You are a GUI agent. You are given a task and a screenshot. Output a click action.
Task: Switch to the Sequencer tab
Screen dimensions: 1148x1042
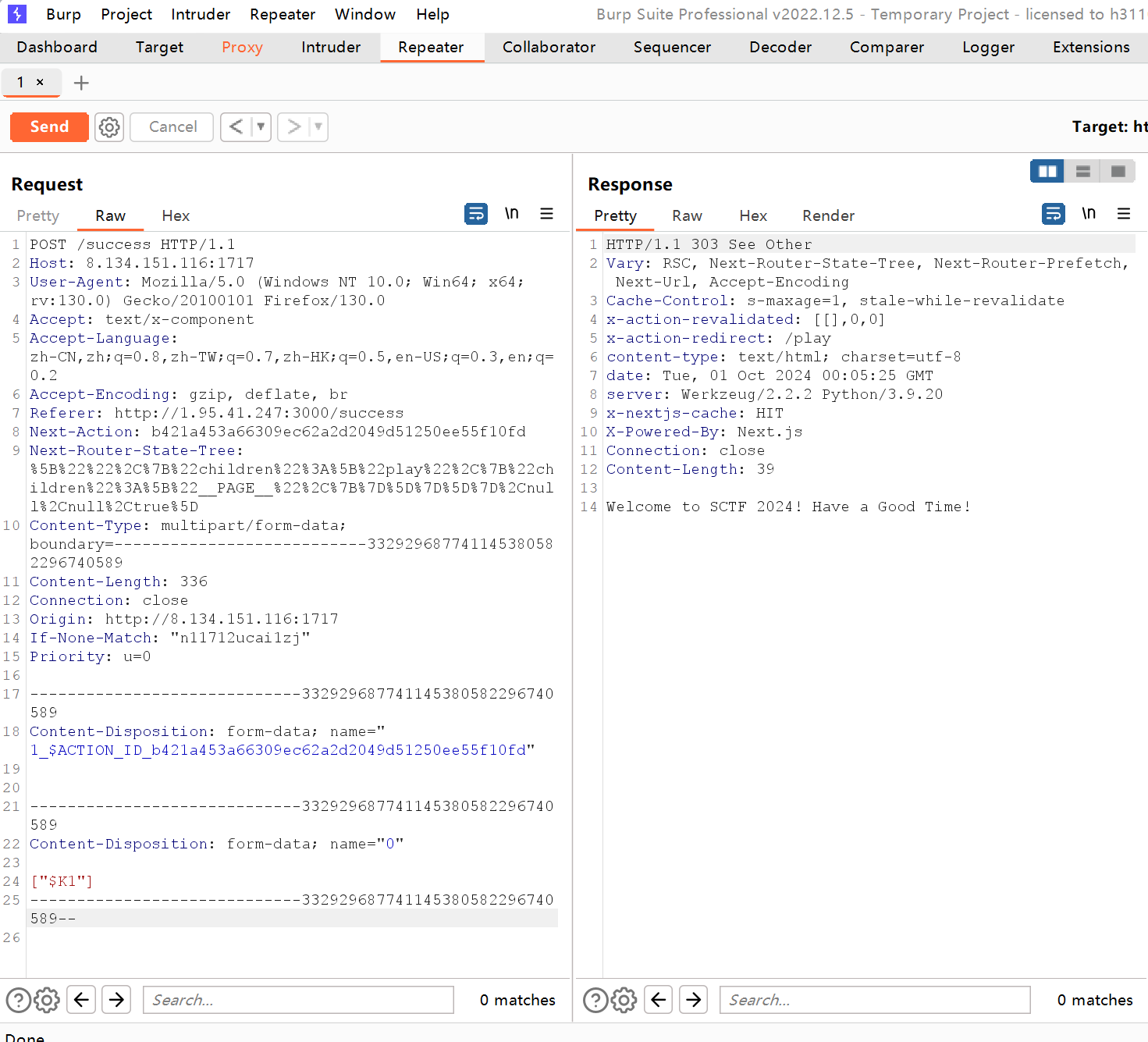(672, 47)
